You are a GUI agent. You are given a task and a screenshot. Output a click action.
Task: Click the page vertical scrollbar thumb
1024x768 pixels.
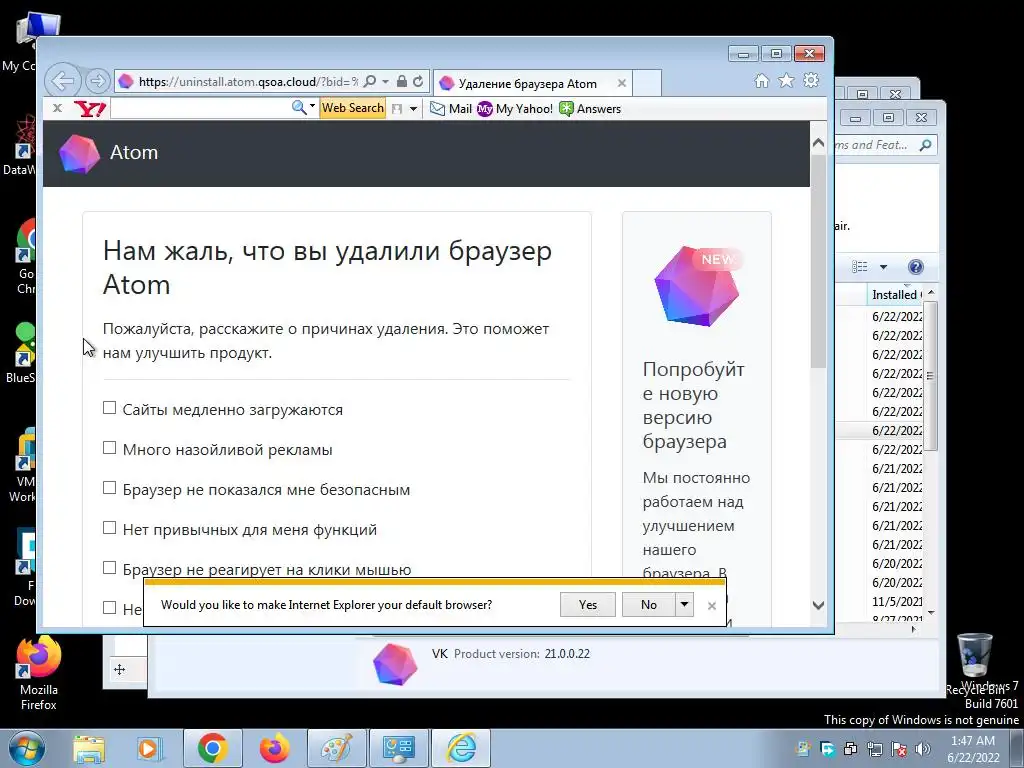point(818,261)
